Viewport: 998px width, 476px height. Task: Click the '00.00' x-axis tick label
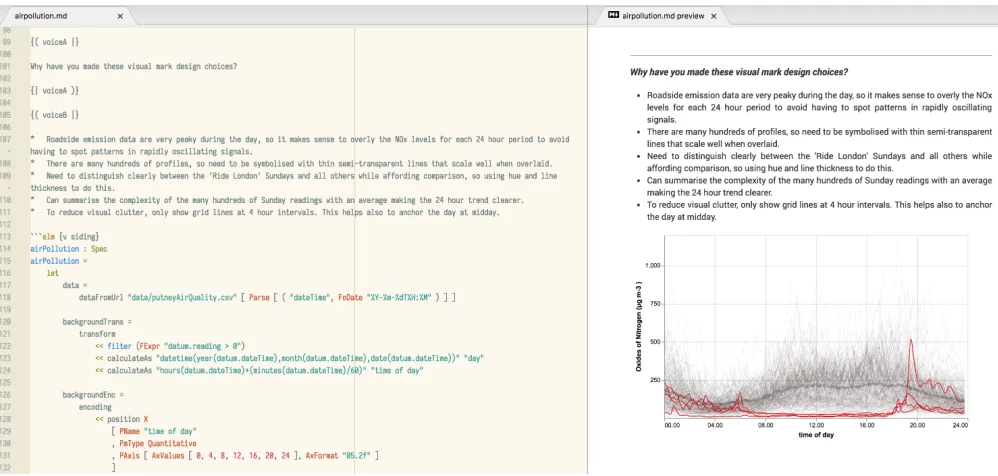coord(672,425)
